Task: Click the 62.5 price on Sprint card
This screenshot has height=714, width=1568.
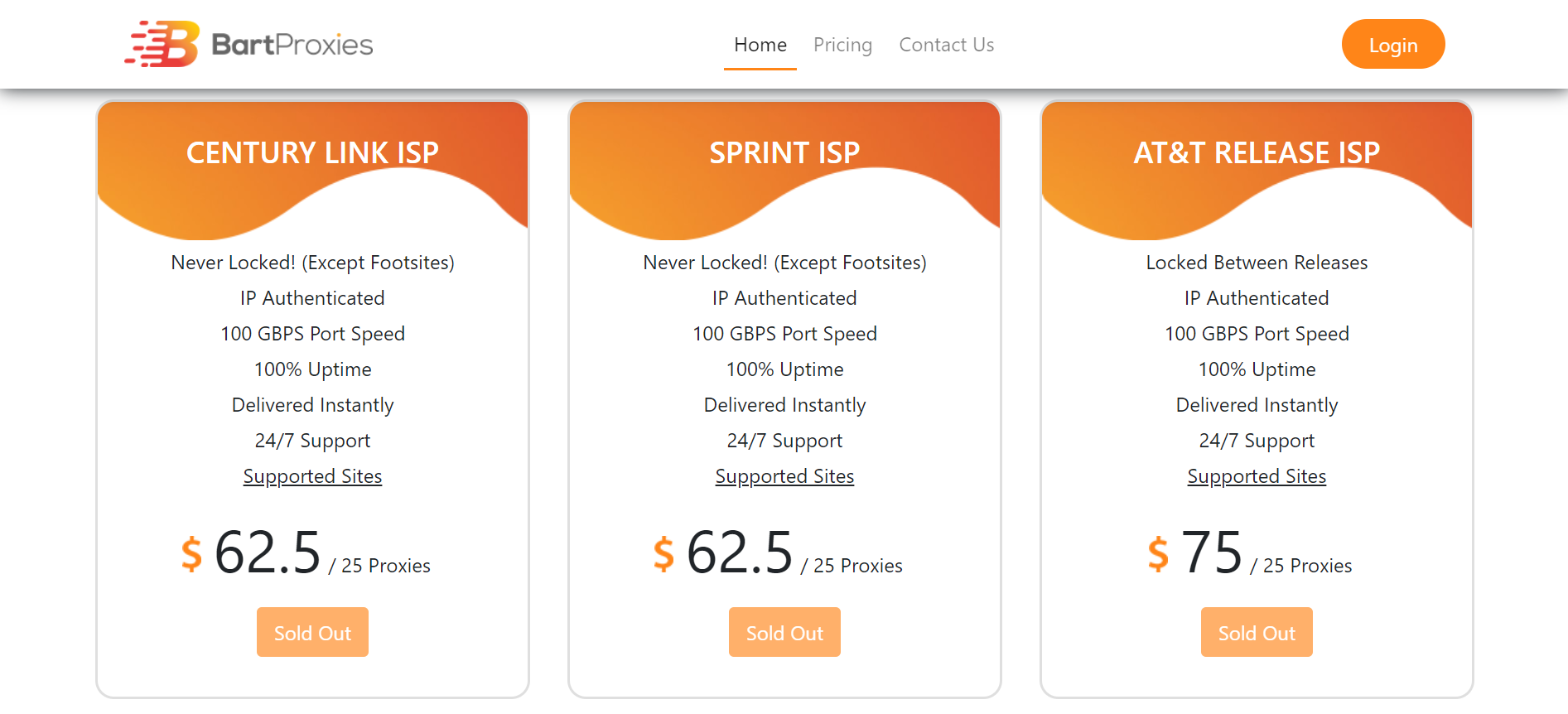Action: click(x=740, y=552)
